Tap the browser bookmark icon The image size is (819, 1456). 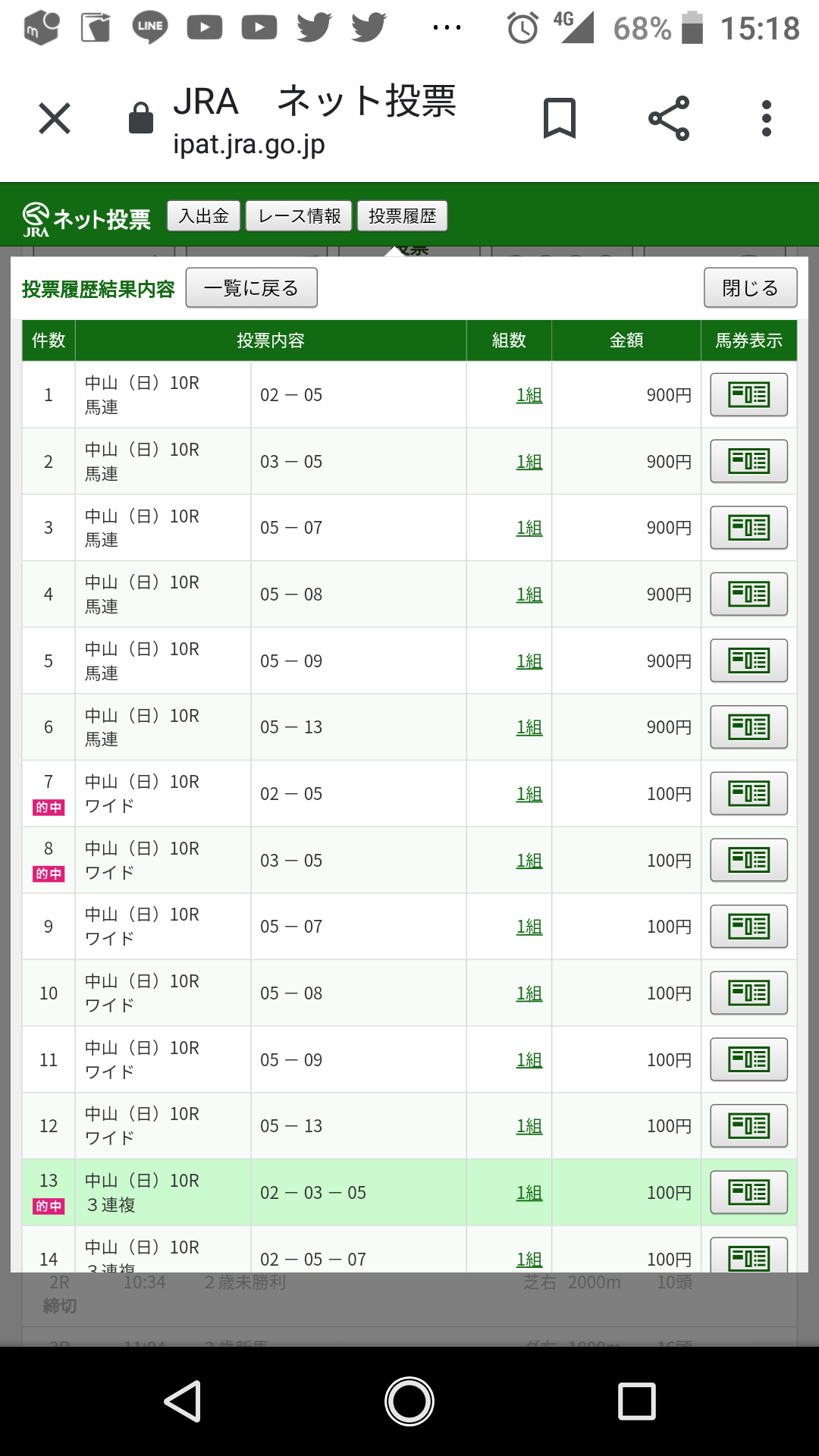560,118
